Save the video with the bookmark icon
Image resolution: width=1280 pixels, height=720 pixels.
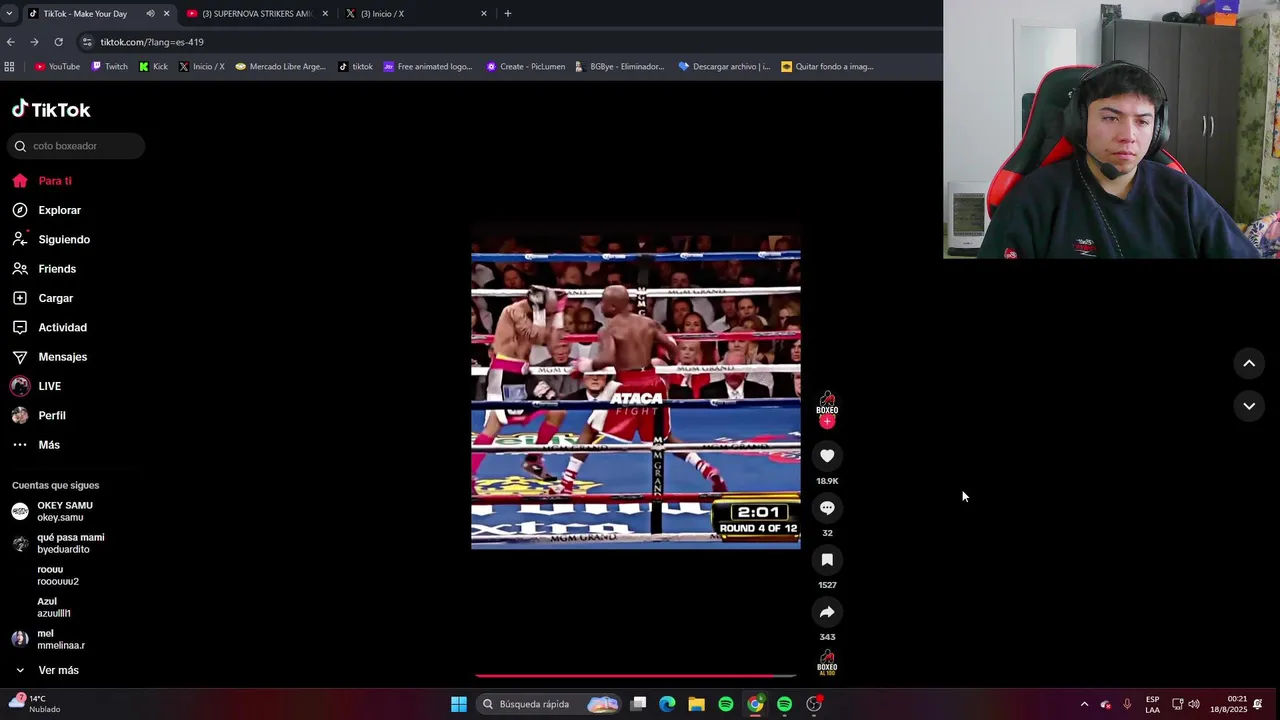827,560
